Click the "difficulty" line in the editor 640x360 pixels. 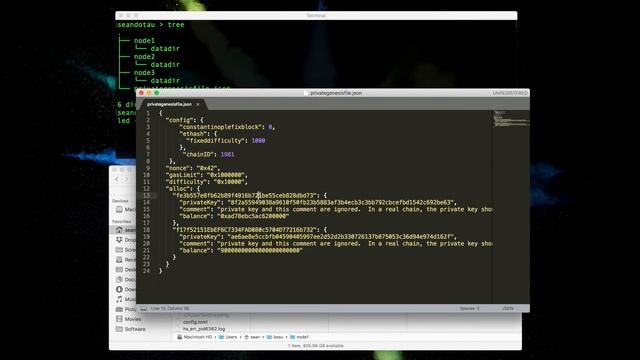click(x=207, y=182)
